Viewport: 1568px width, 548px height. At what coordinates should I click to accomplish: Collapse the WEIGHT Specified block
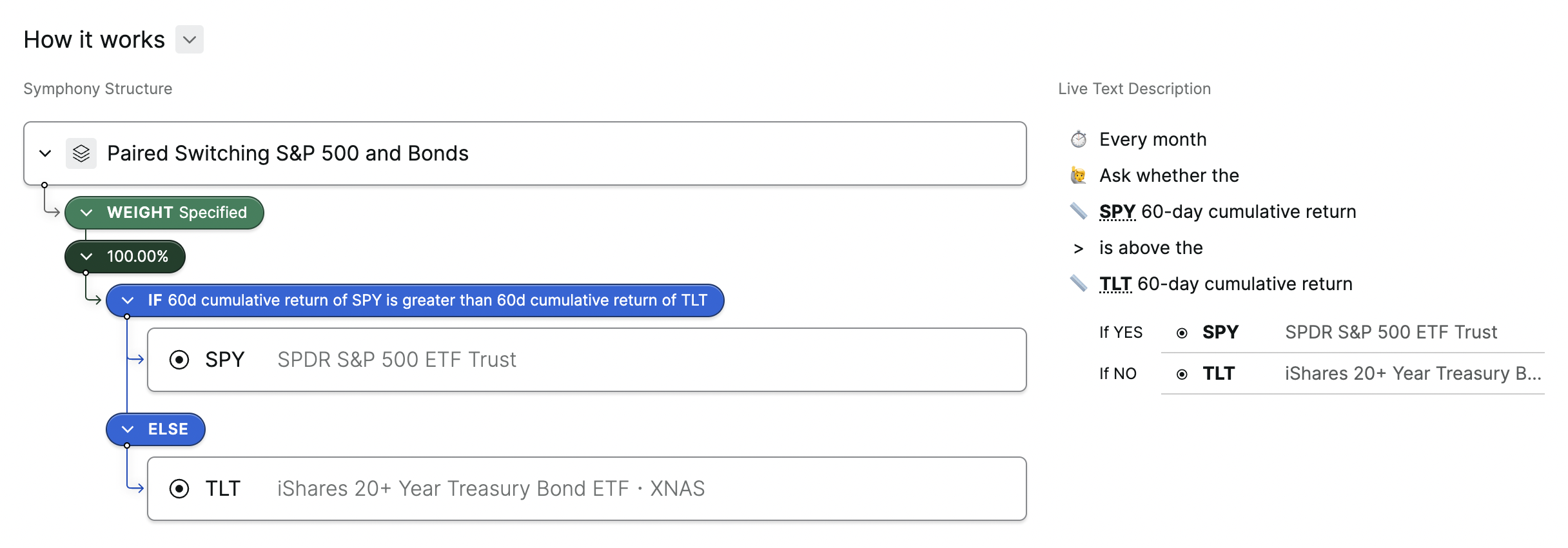(86, 213)
